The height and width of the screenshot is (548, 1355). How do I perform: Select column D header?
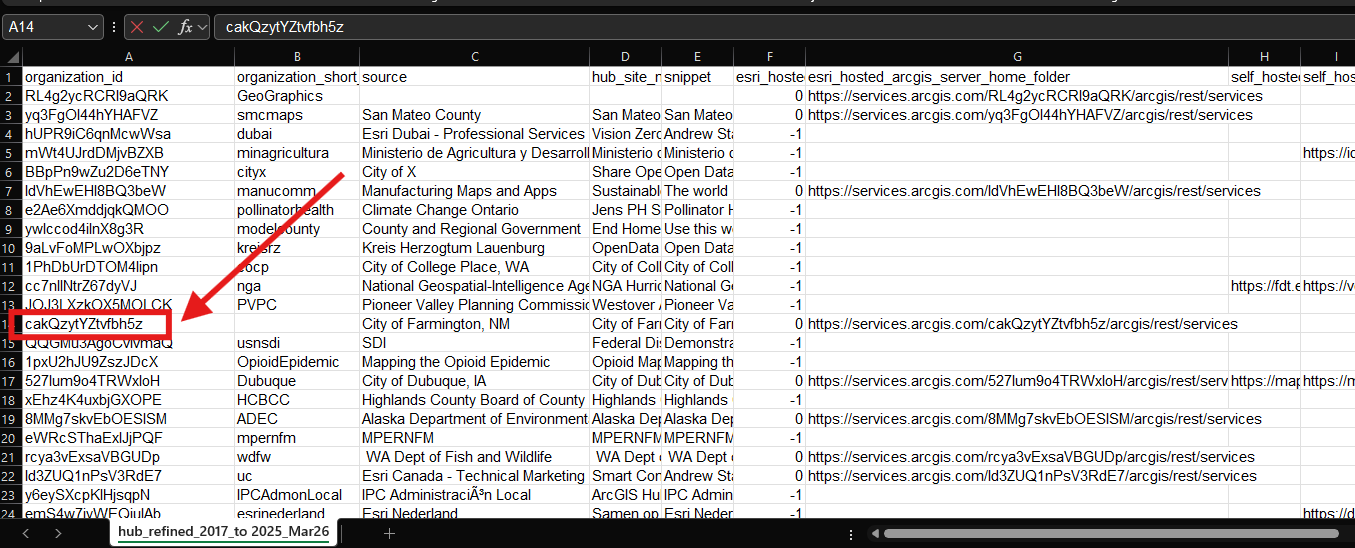pyautogui.click(x=625, y=58)
